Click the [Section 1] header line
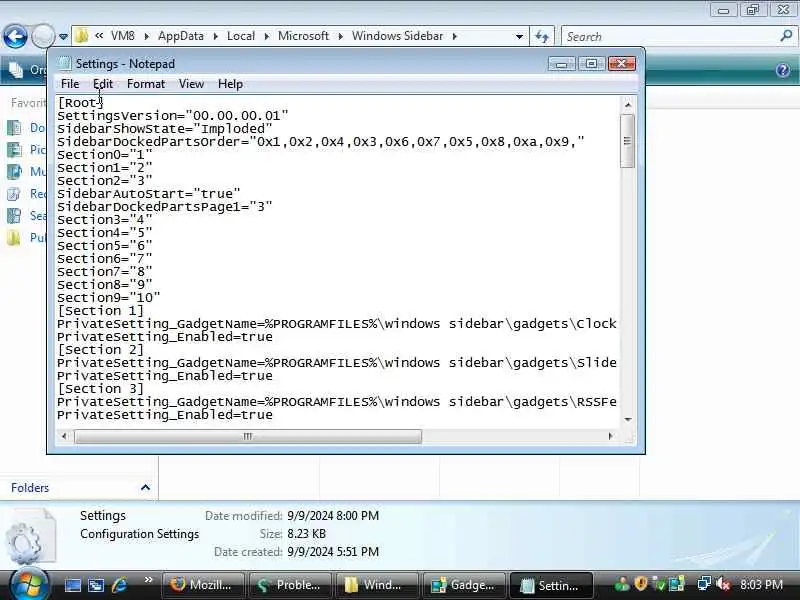This screenshot has width=800, height=600. pos(101,311)
